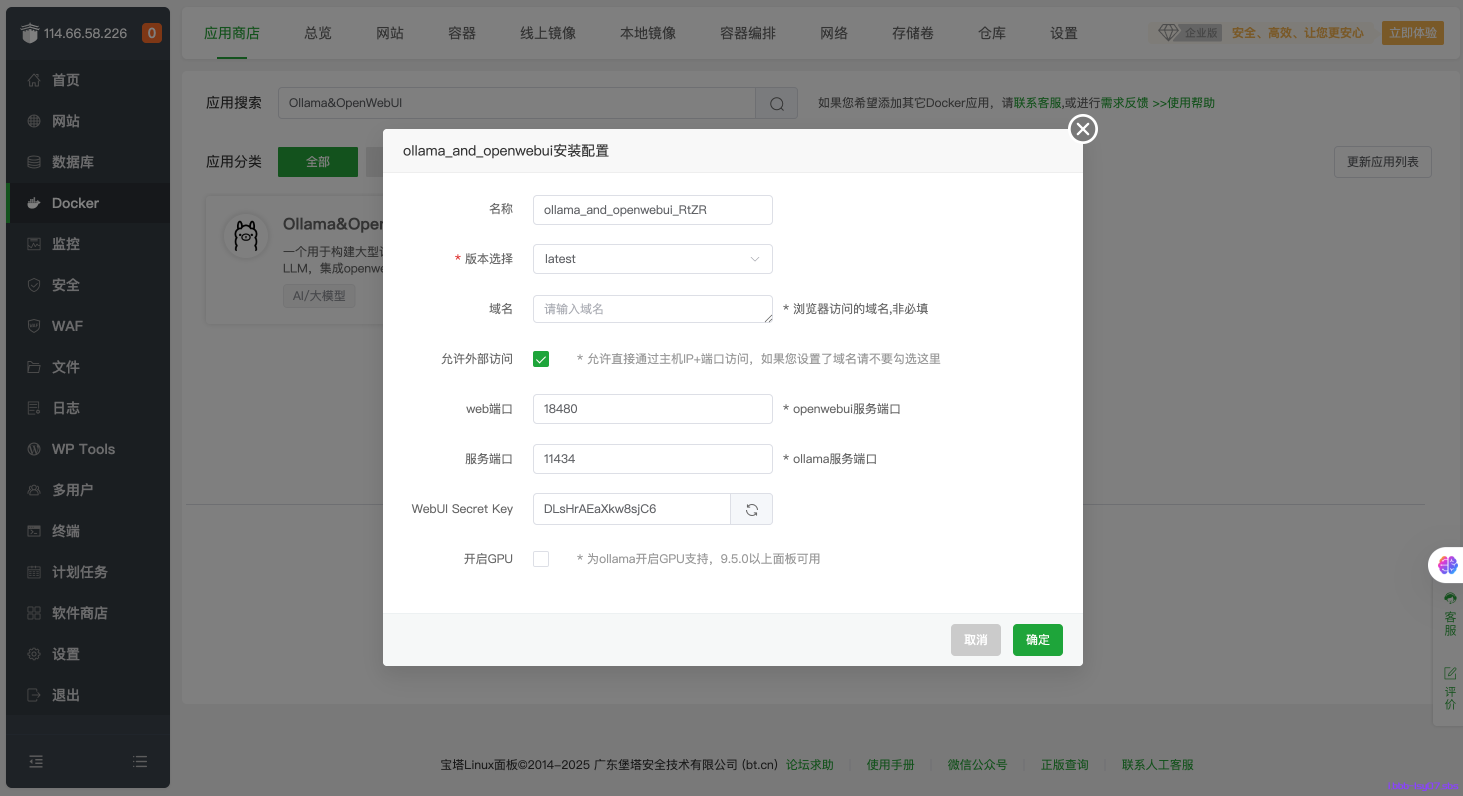
Task: Open the 监控 monitor icon in sidebar
Action: tap(34, 244)
